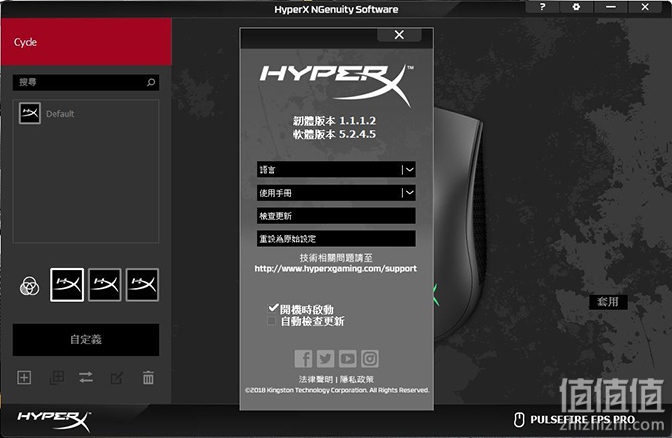
Task: Click the Pulsefire FPS Pro mouse icon
Action: (x=519, y=420)
